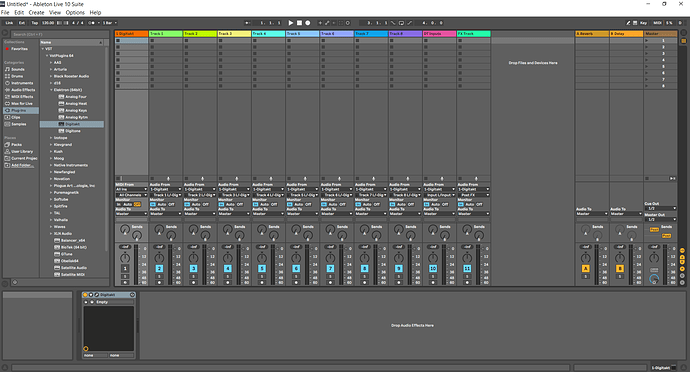Start playback with the Play button
690x372 pixels.
pos(290,23)
